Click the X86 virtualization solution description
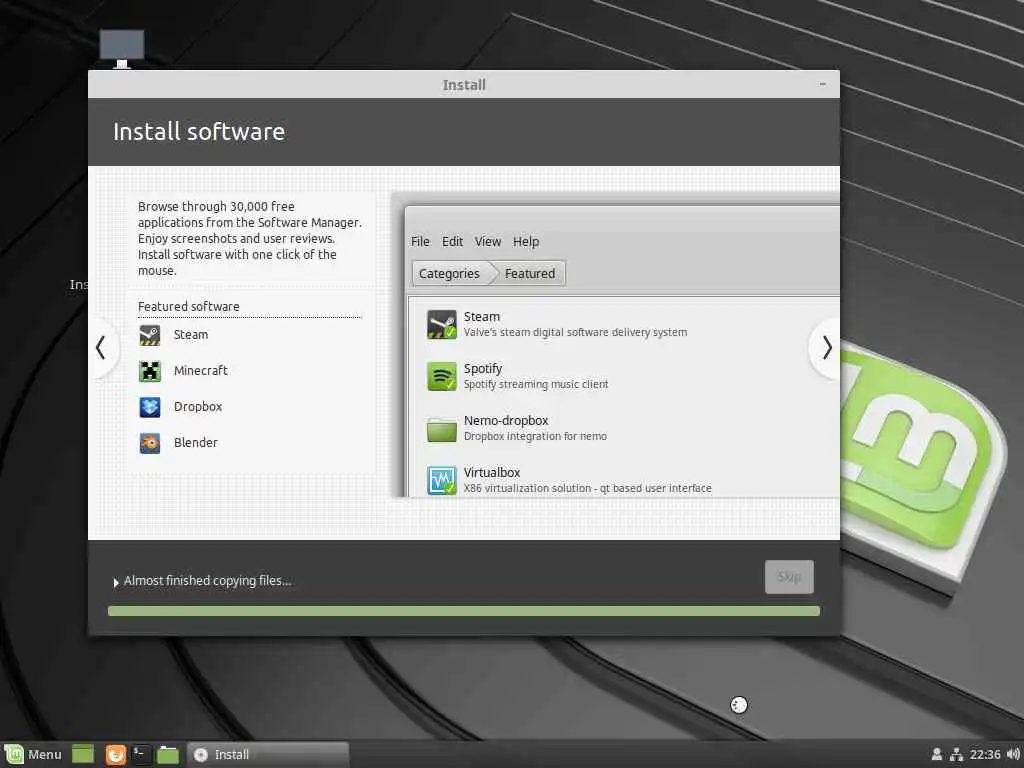 [587, 488]
